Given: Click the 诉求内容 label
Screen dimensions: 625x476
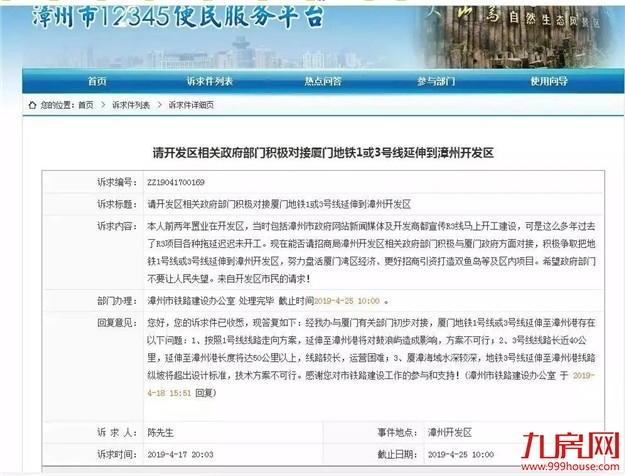Looking at the screenshot, I should 117,226.
